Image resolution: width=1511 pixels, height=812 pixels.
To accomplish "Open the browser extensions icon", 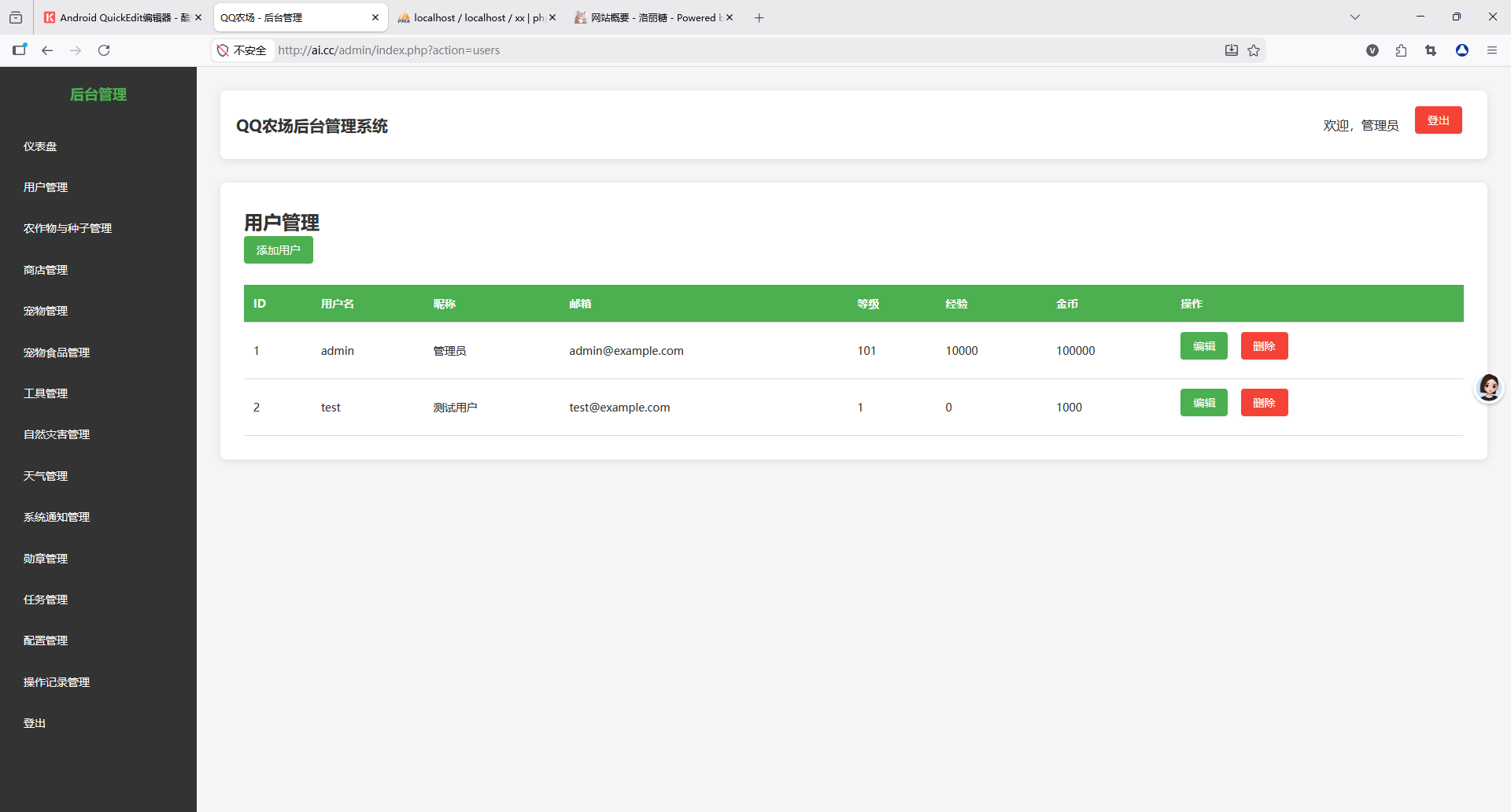I will click(1401, 50).
